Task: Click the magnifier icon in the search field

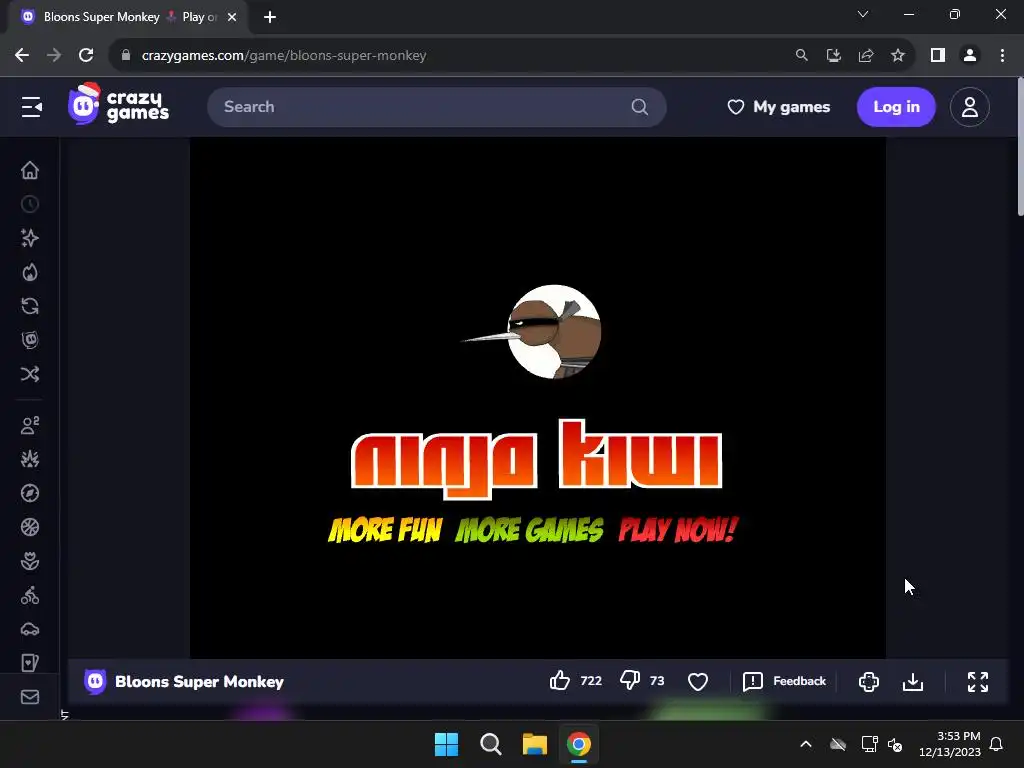Action: pos(640,107)
